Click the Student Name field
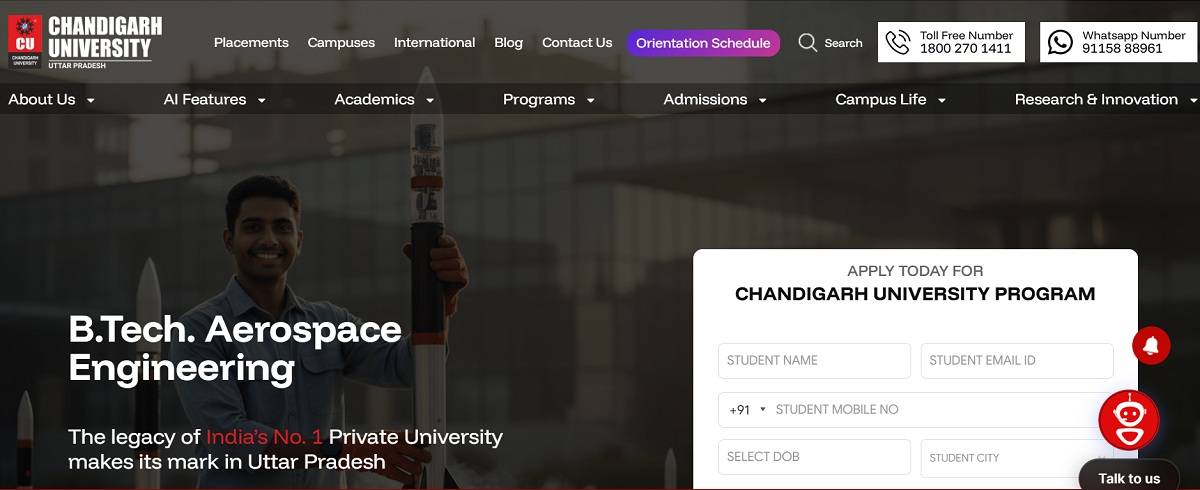 (814, 360)
